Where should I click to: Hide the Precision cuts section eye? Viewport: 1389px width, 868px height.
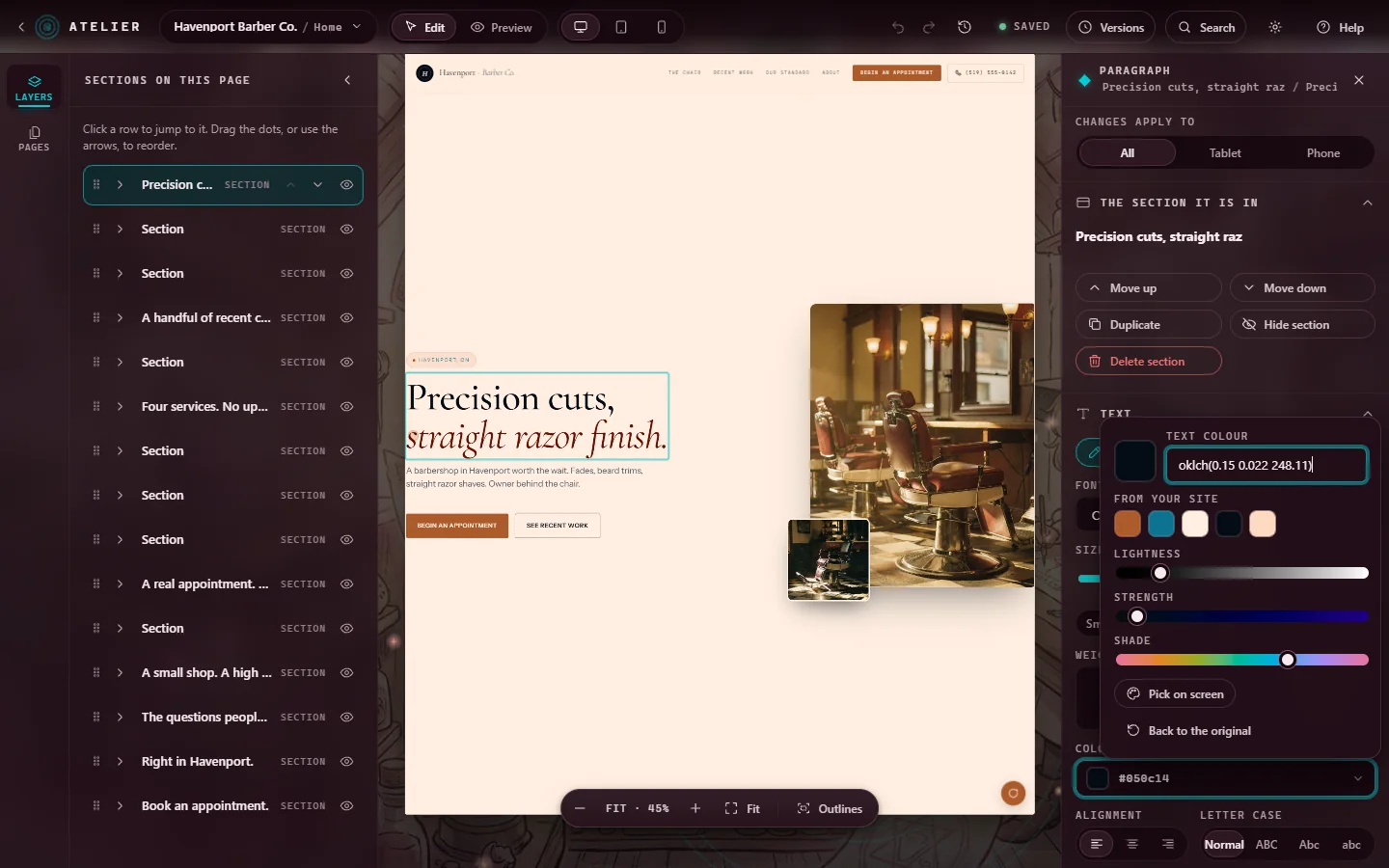pos(346,185)
